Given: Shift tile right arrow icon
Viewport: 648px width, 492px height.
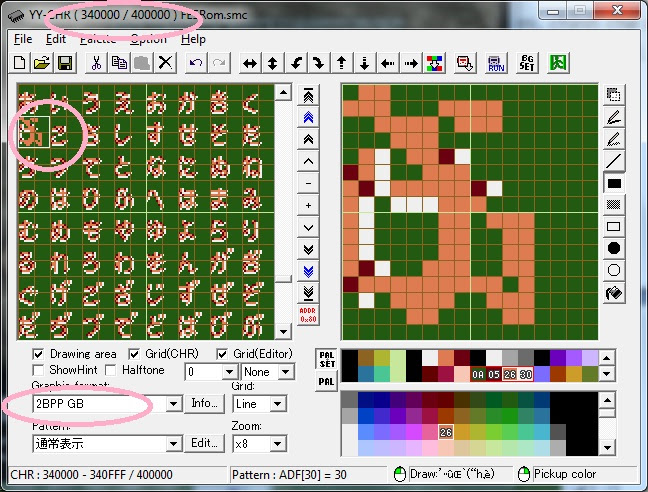Looking at the screenshot, I should pyautogui.click(x=411, y=63).
